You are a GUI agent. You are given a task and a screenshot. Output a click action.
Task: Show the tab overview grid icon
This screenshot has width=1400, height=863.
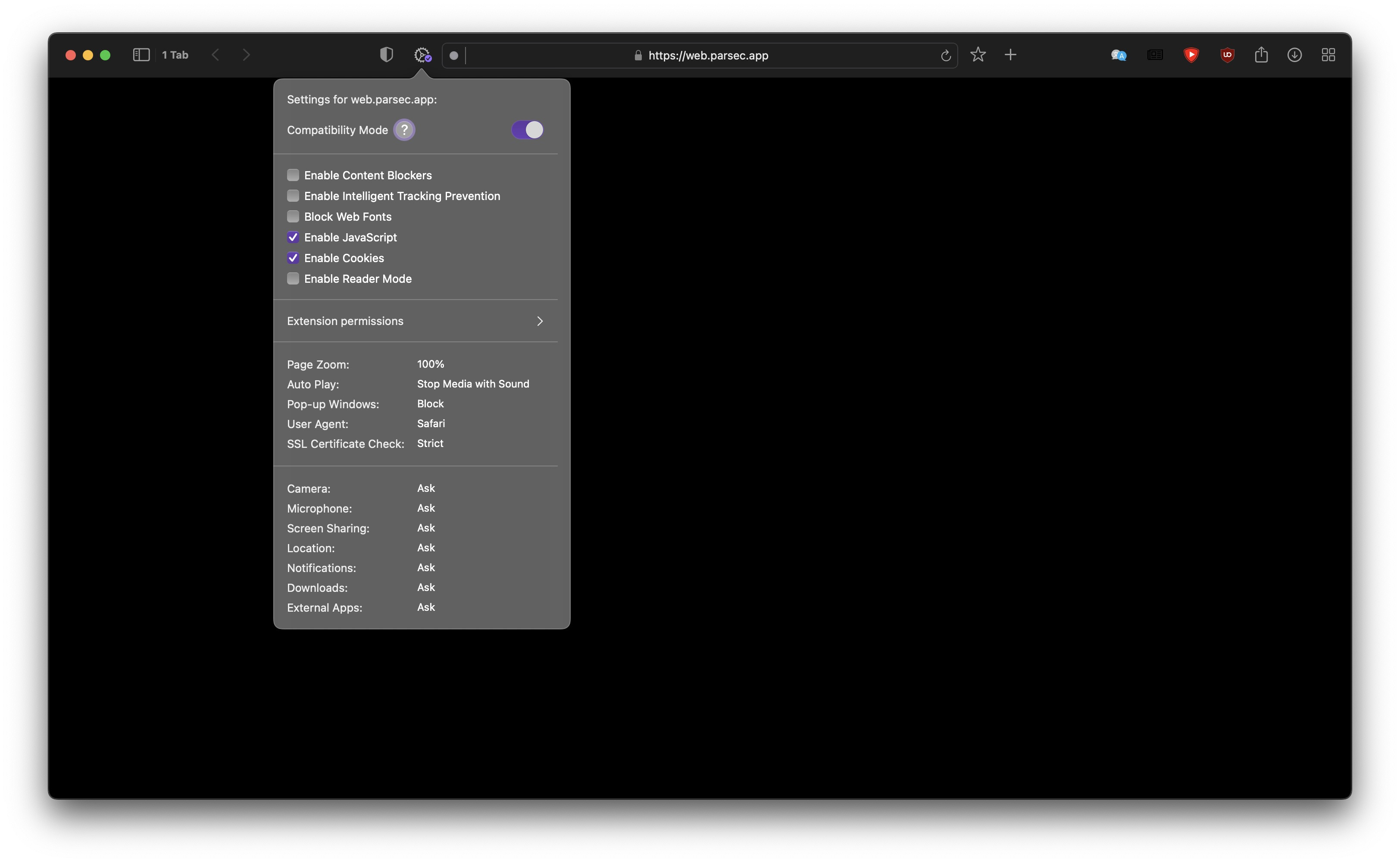coord(1328,55)
